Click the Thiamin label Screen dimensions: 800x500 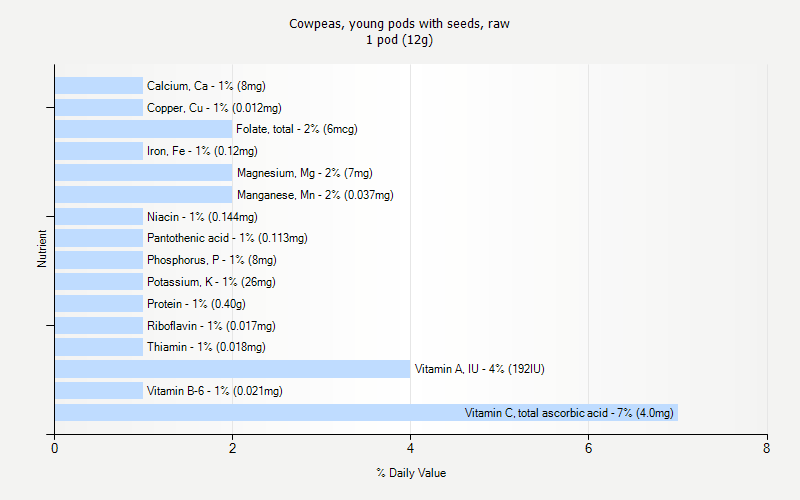click(206, 347)
